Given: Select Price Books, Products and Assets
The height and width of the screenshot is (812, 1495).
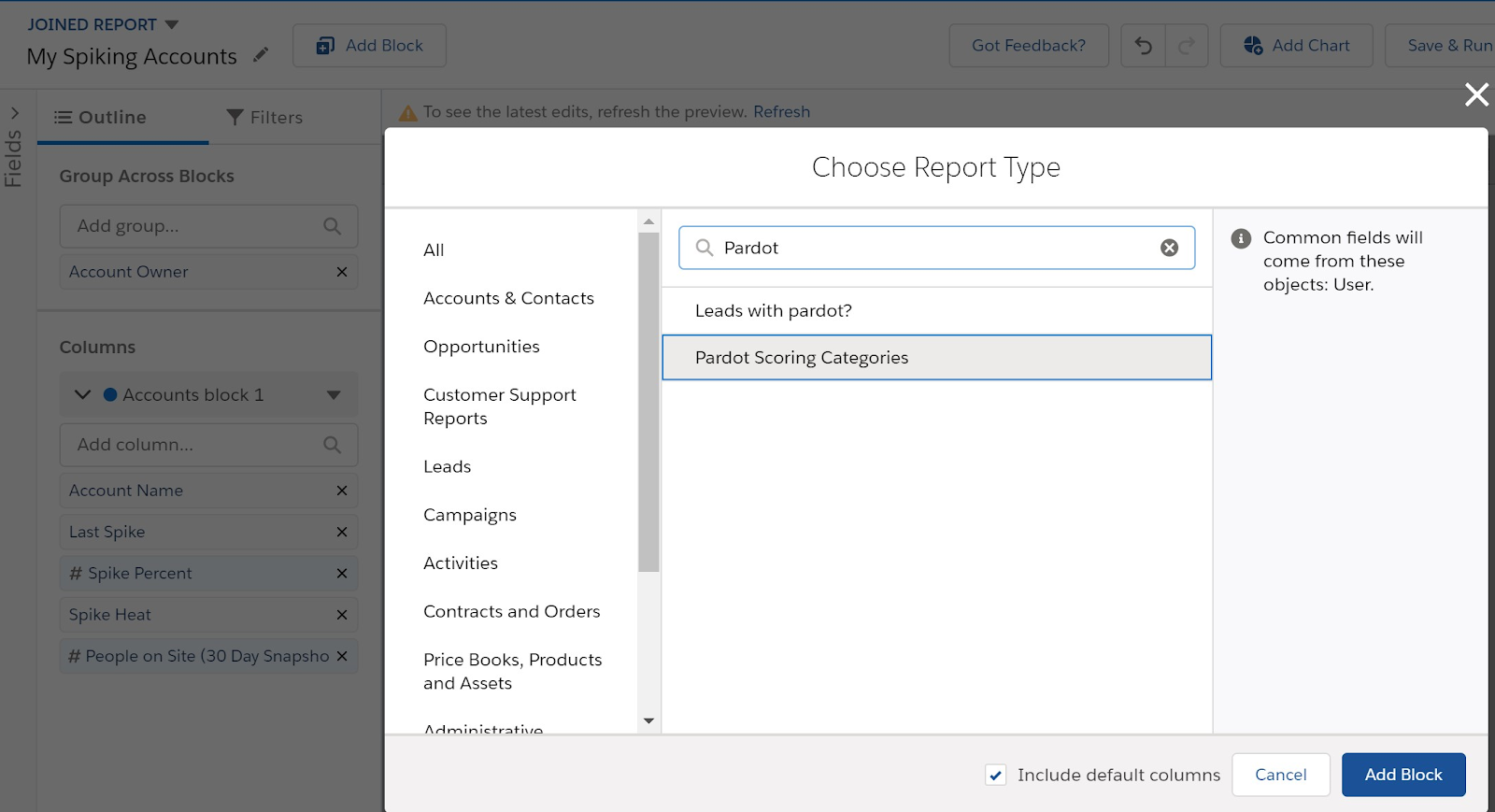Looking at the screenshot, I should (512, 671).
